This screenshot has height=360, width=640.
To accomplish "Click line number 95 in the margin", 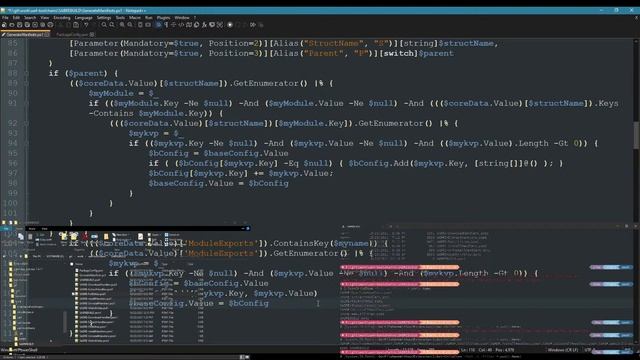I will point(13,153).
